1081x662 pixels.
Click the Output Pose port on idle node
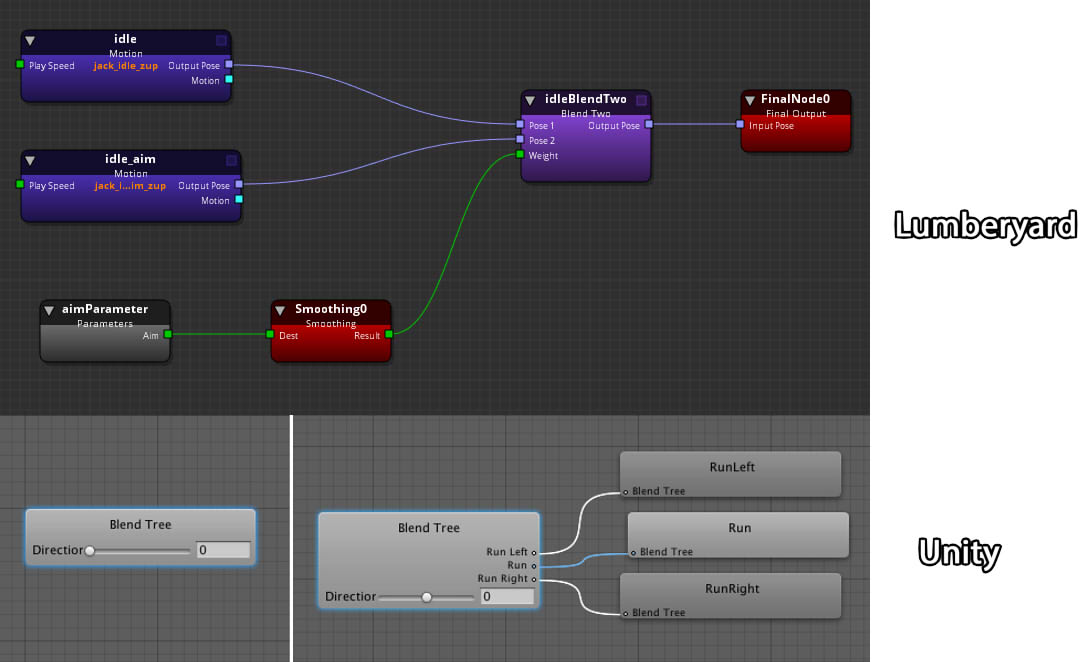(x=229, y=65)
